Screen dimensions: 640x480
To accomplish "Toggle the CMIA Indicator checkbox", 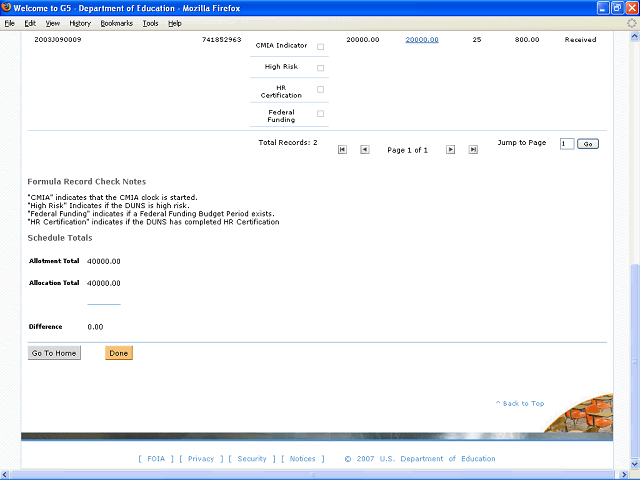I will (x=320, y=47).
